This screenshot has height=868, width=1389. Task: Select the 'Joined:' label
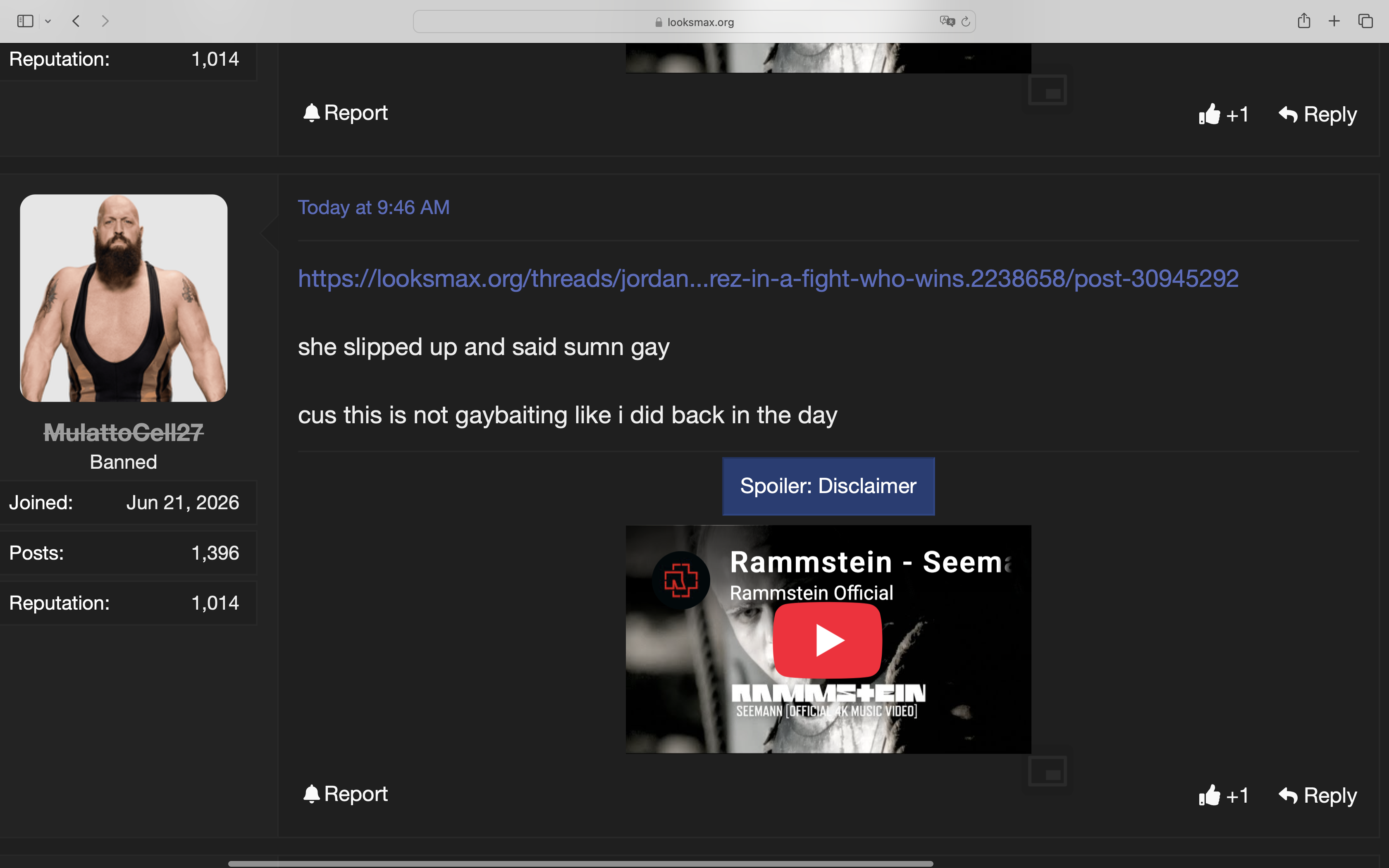tap(41, 503)
